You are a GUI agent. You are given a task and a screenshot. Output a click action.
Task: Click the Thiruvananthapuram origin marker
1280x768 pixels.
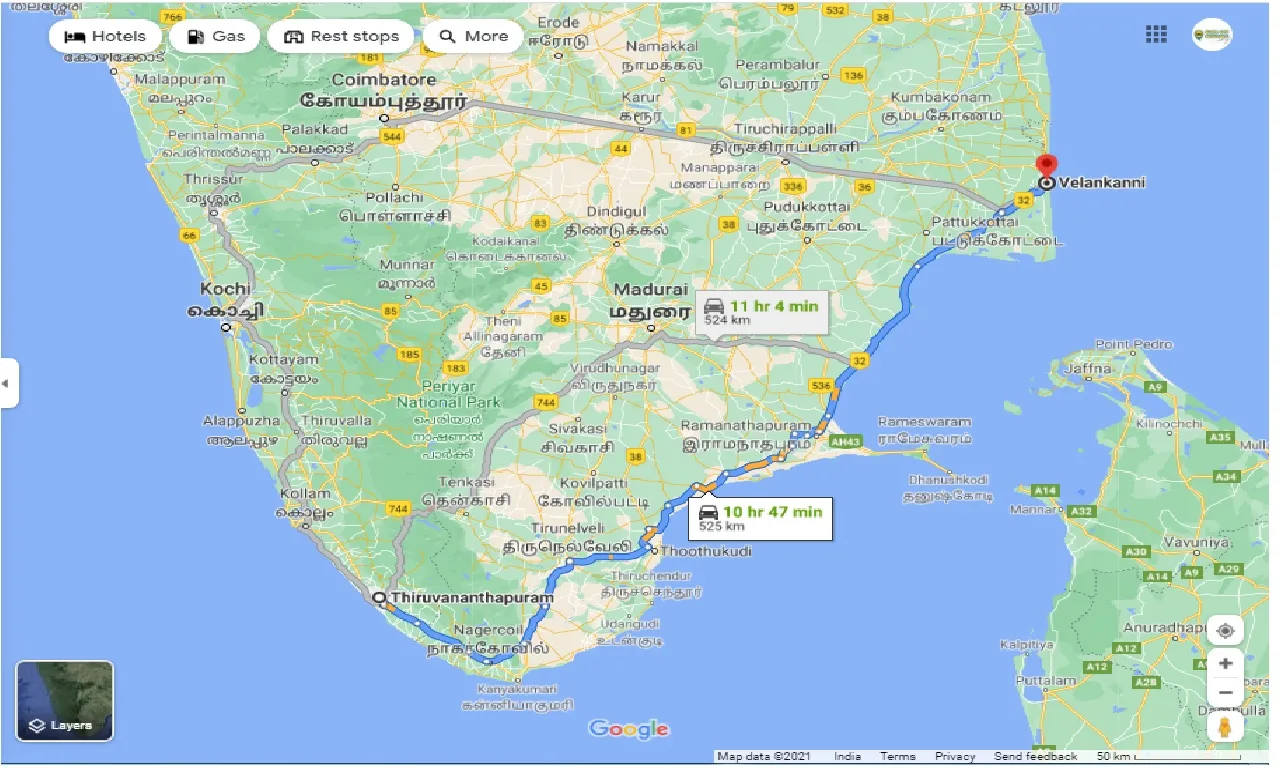(x=381, y=597)
